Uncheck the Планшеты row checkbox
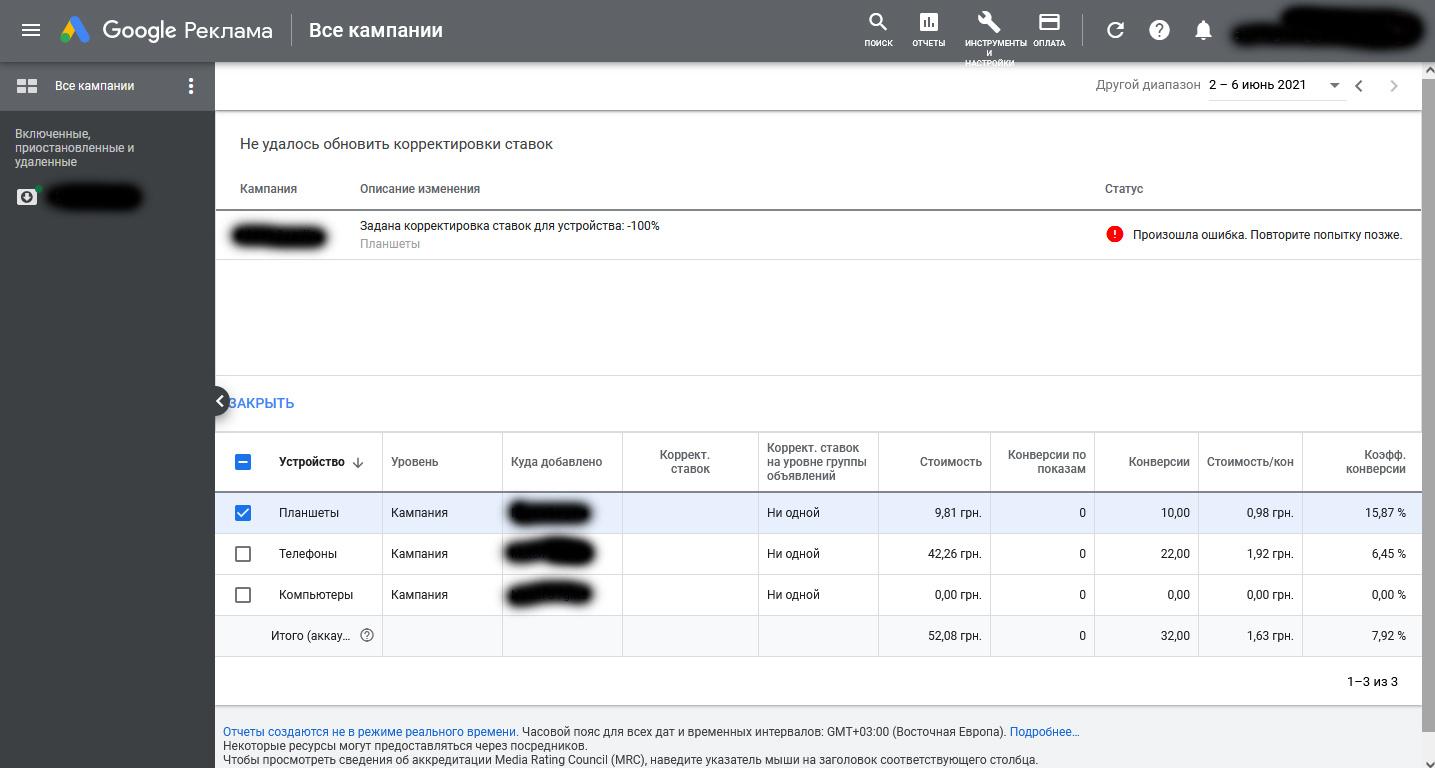The image size is (1435, 768). point(243,513)
